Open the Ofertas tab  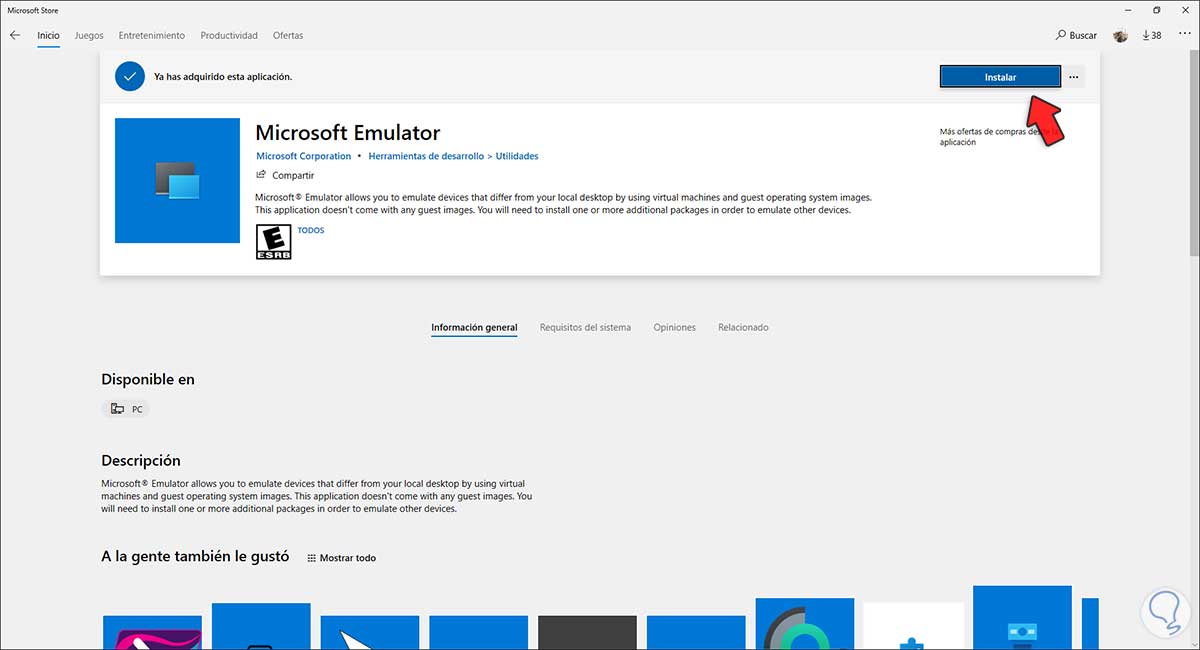(288, 35)
